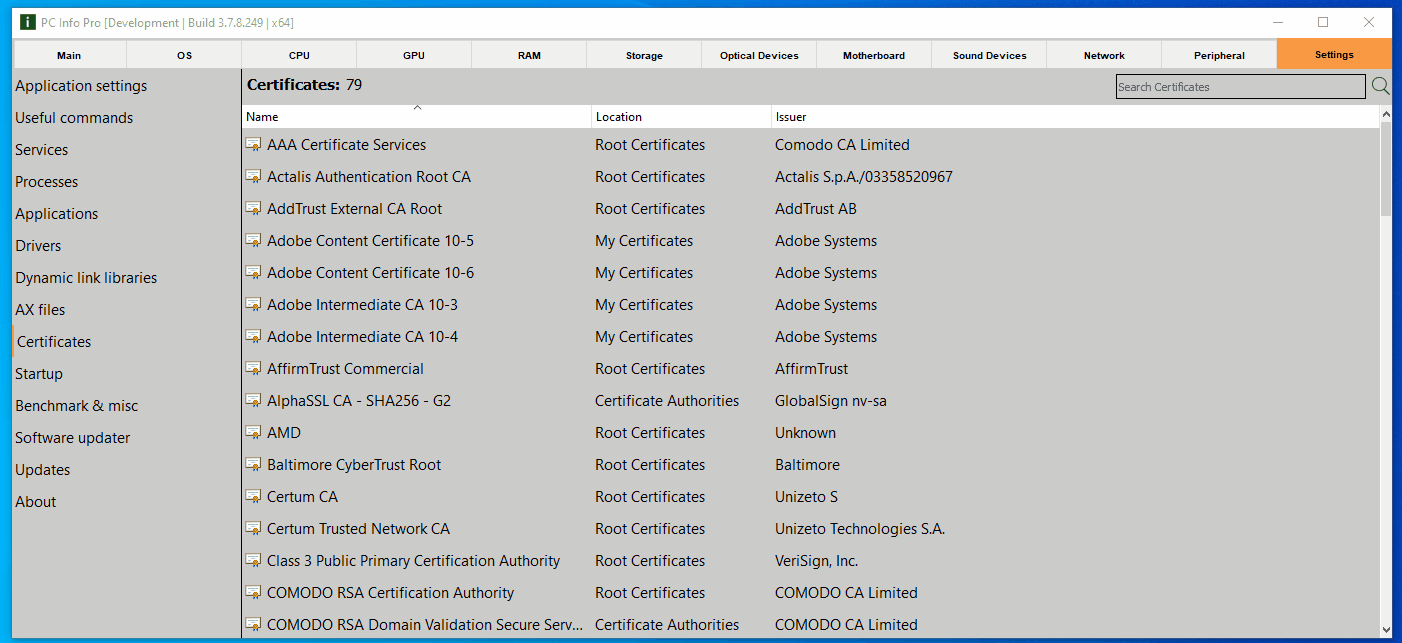Click certificate icon beside Actalis Authentication Root CA
The image size is (1402, 643).
click(254, 177)
